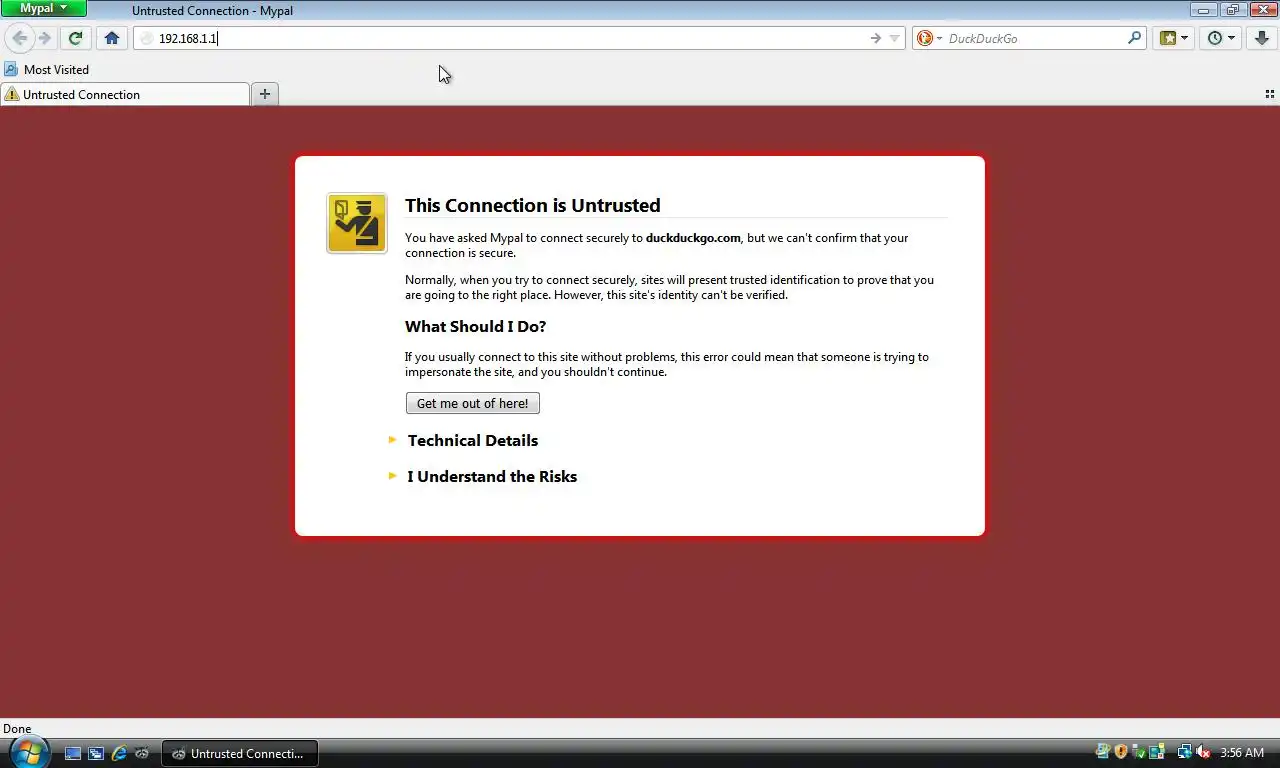The image size is (1280, 768).
Task: Click the tab groups grid icon
Action: click(x=1269, y=94)
